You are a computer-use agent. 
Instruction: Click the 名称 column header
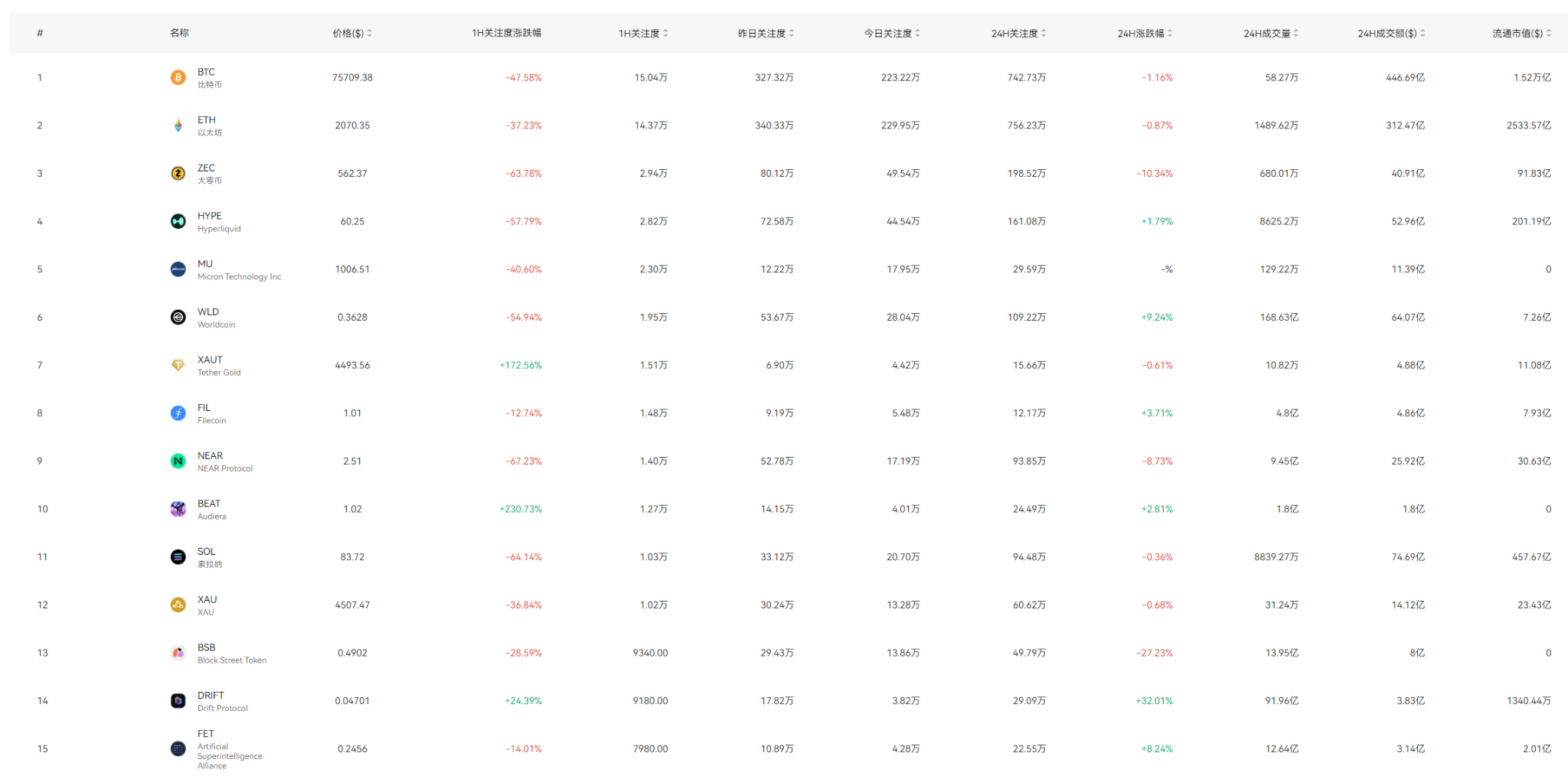tap(179, 33)
